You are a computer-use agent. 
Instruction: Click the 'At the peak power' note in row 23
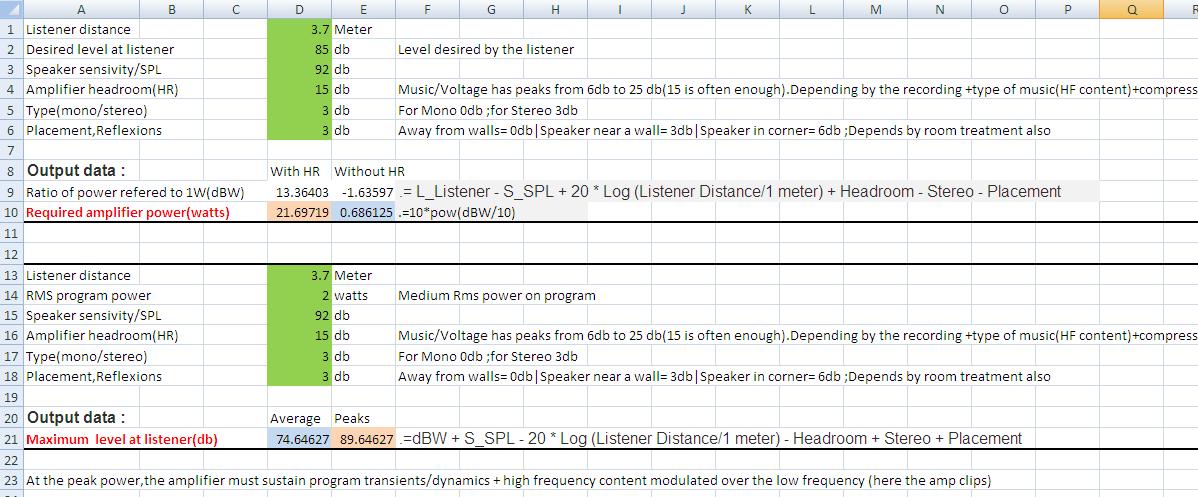tap(509, 481)
